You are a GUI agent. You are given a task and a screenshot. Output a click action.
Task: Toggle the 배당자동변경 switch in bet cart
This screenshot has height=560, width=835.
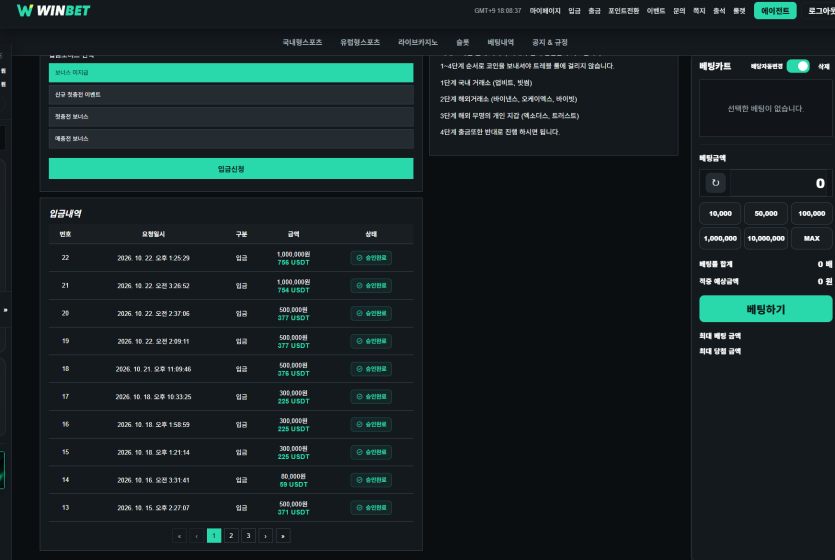[x=798, y=66]
